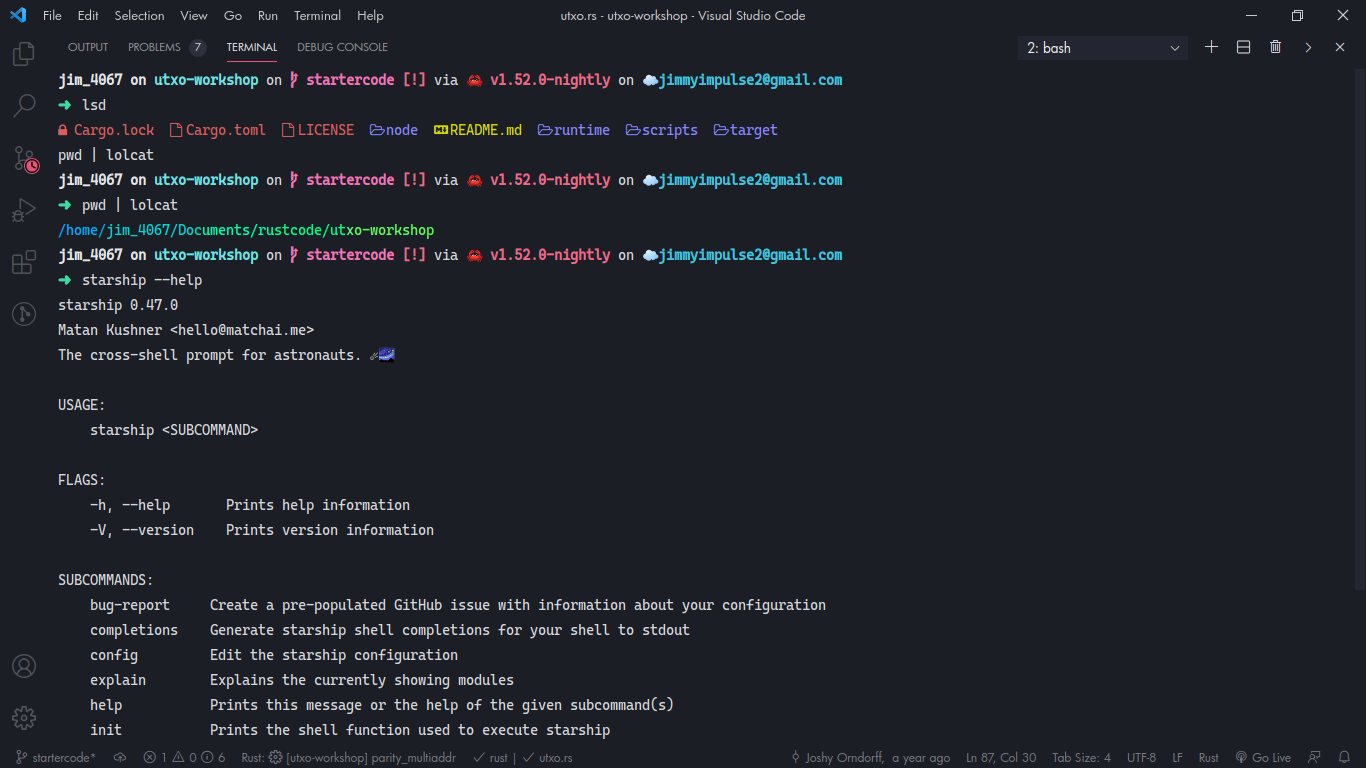Open the Extensions view
The width and height of the screenshot is (1366, 768).
pos(24,262)
